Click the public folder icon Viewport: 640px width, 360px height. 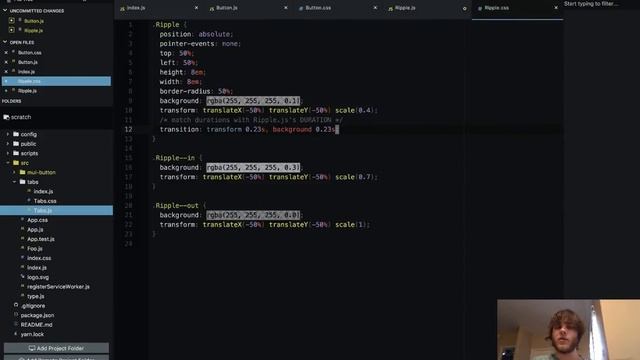click(x=16, y=144)
